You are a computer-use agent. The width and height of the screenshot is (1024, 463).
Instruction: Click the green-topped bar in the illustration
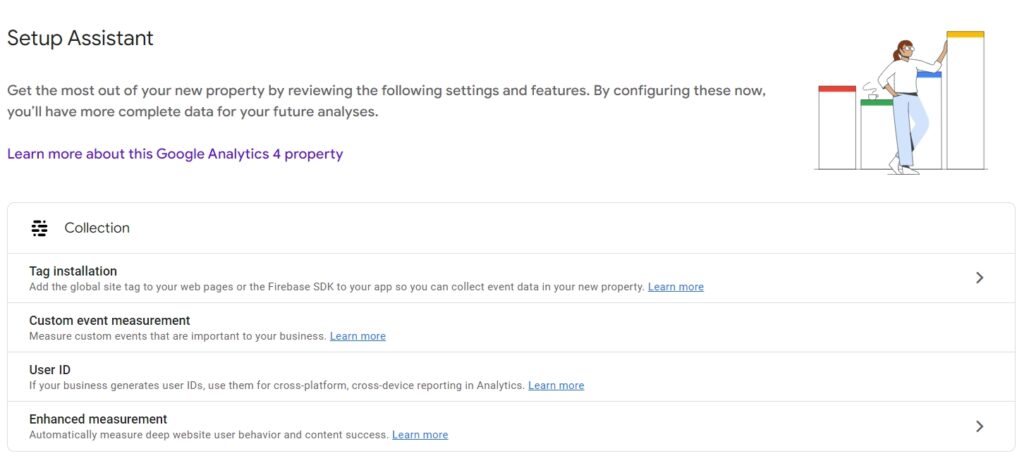874,135
